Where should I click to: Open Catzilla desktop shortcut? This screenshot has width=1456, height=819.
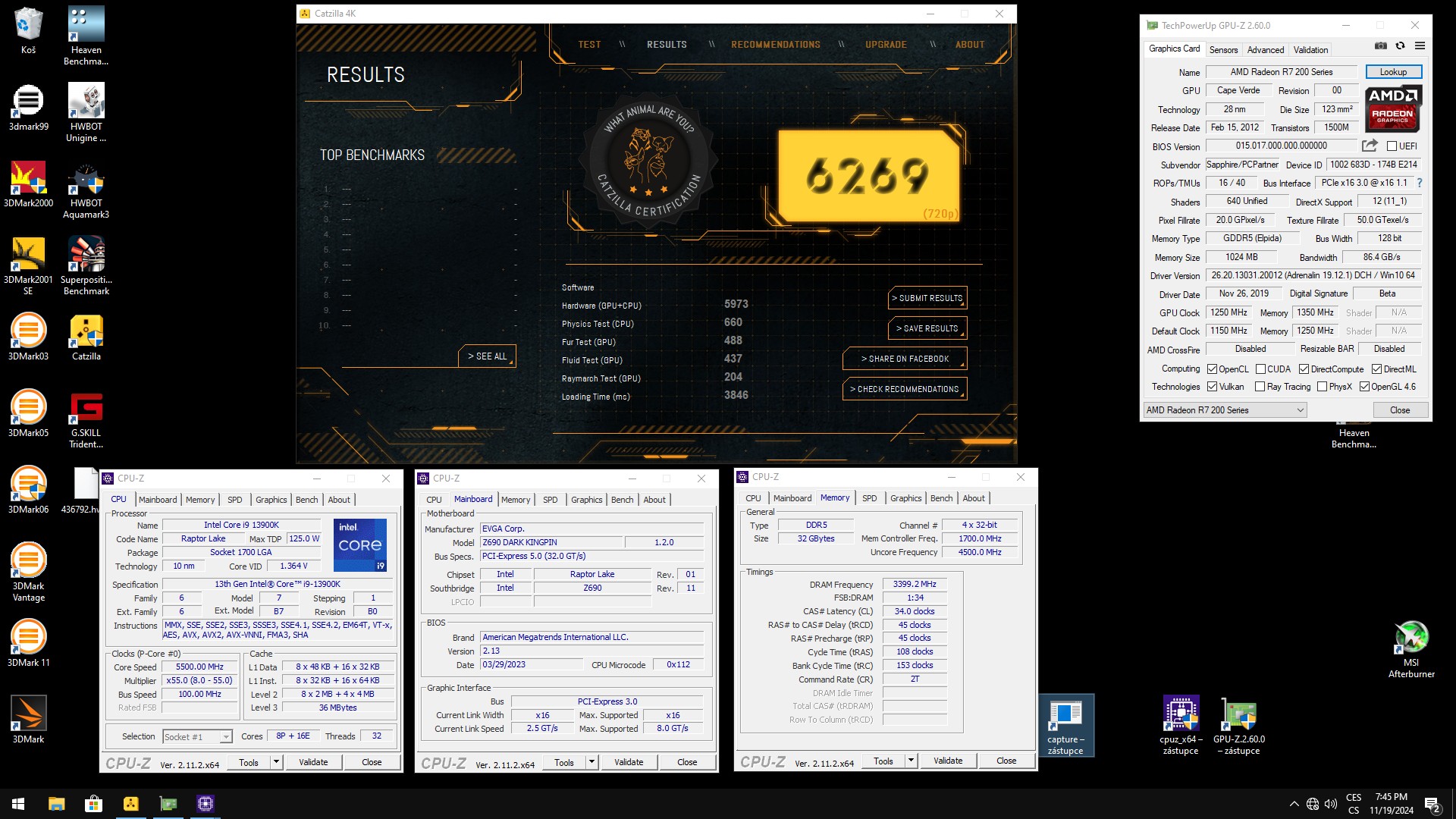tap(86, 337)
